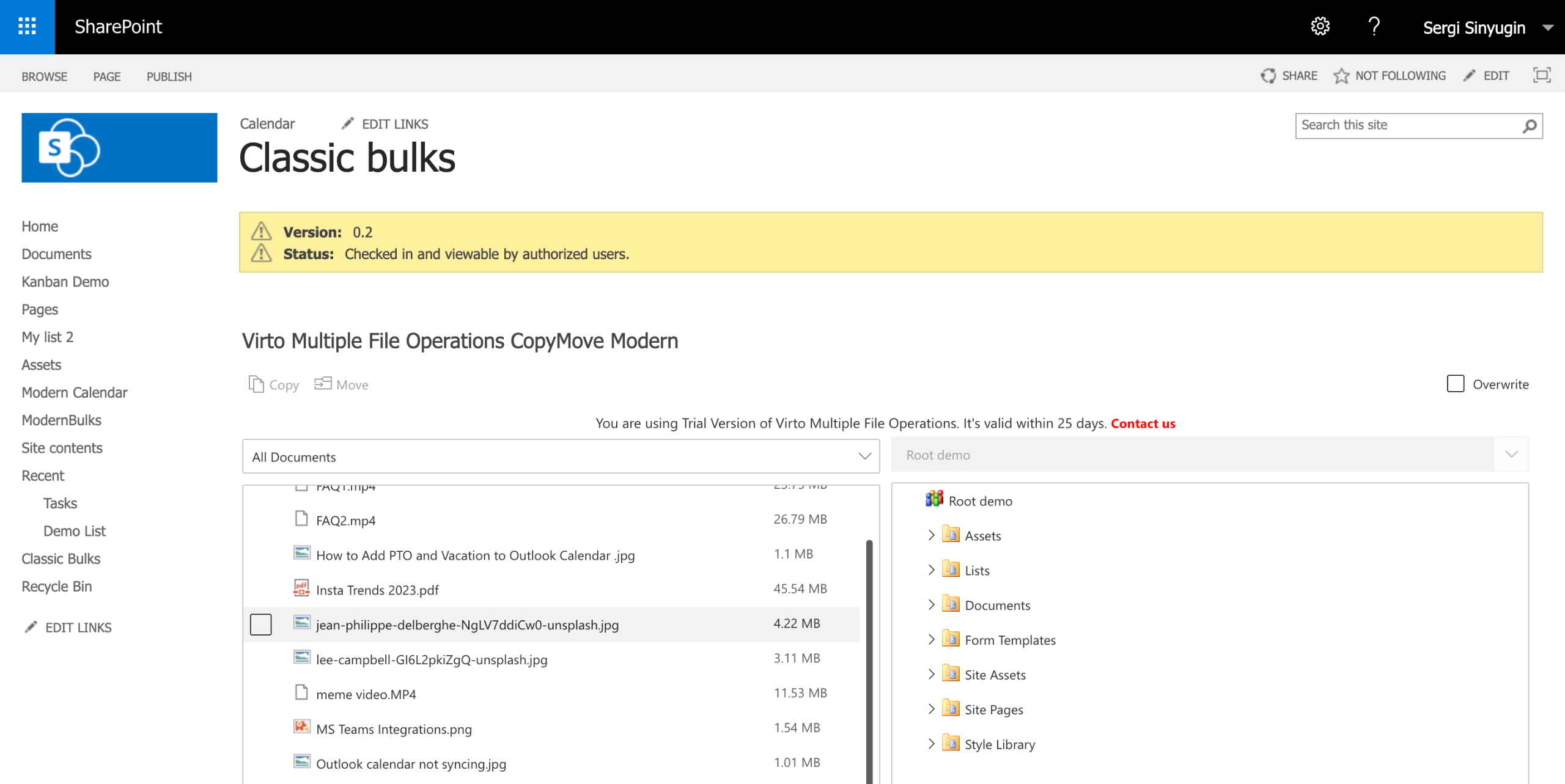This screenshot has height=784, width=1565.
Task: Expand the Documents folder in tree
Action: [x=931, y=604]
